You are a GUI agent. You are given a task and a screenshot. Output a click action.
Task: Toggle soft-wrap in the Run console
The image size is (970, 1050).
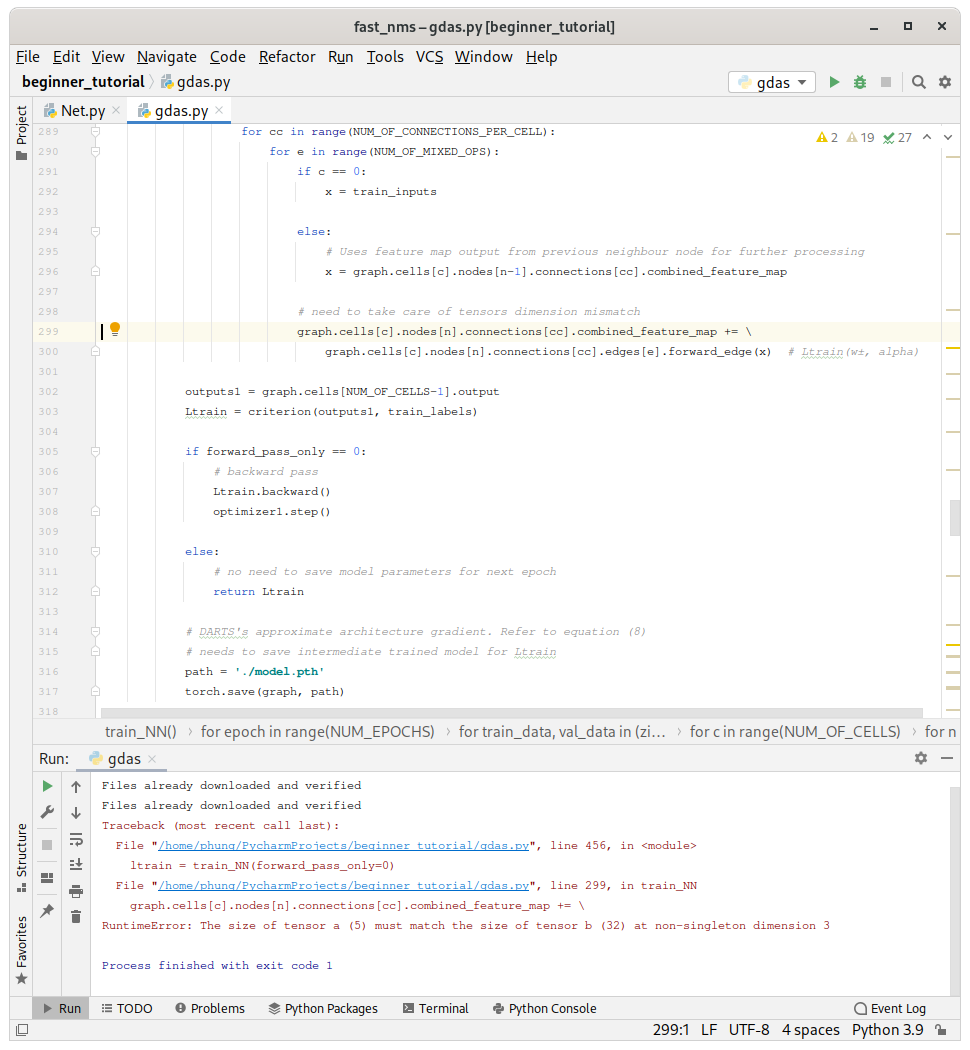(x=76, y=839)
